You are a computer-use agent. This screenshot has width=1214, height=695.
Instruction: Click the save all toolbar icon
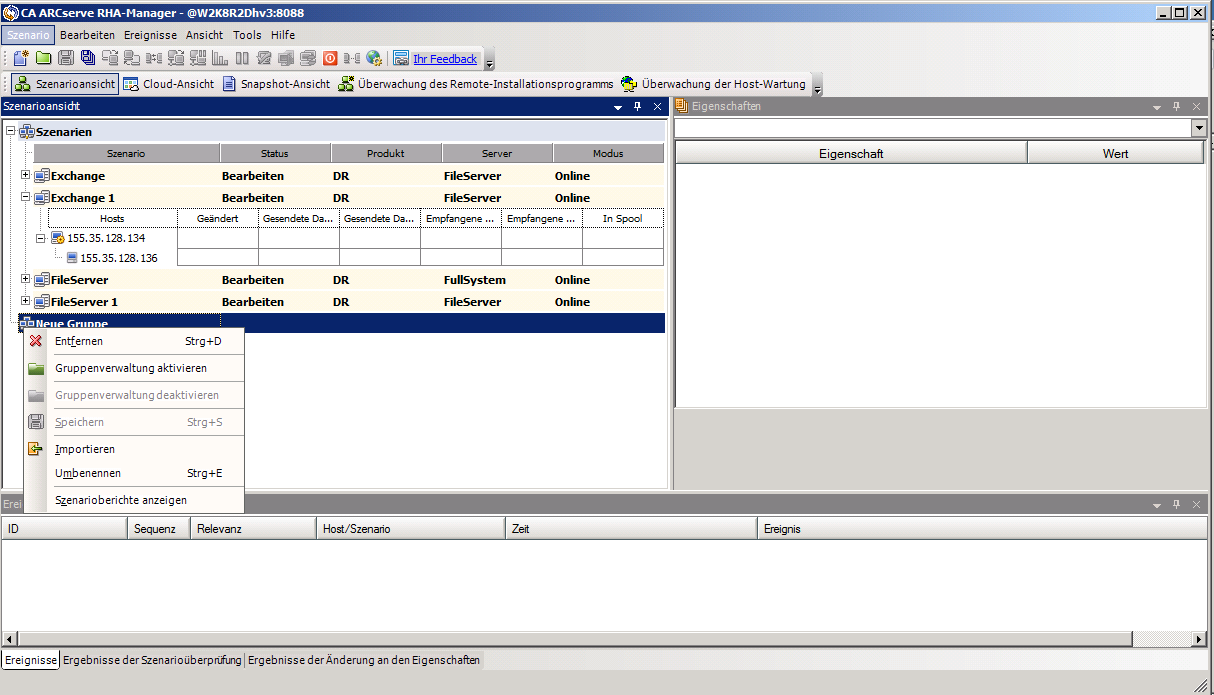(x=88, y=58)
